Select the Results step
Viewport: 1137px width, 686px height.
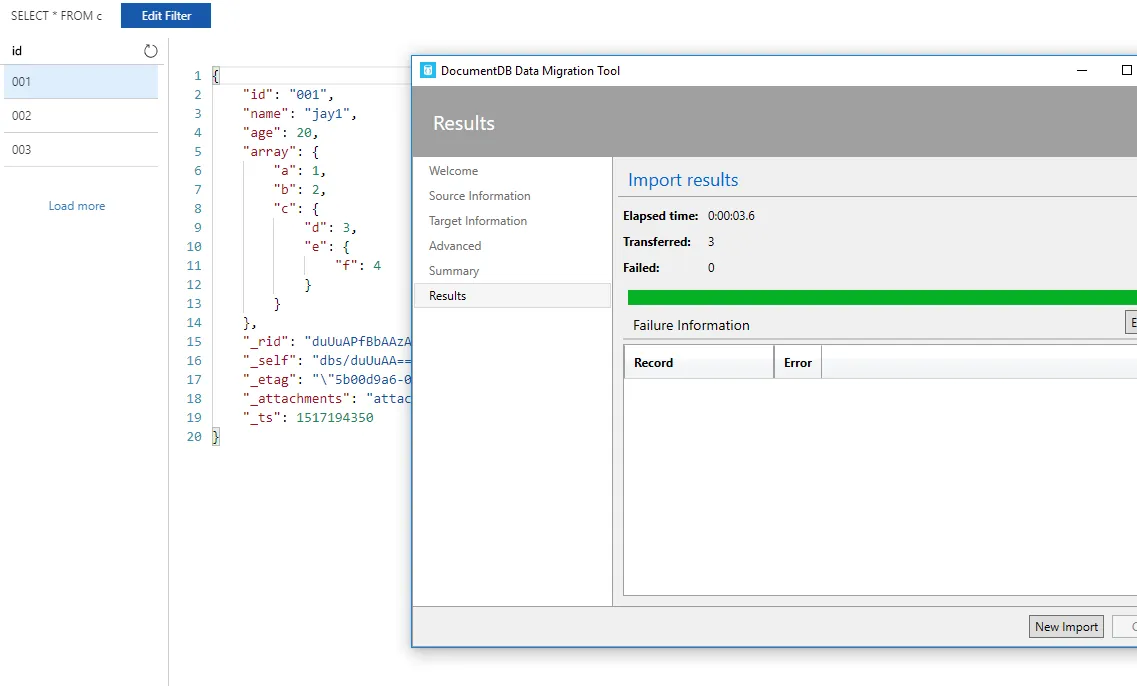[x=512, y=296]
